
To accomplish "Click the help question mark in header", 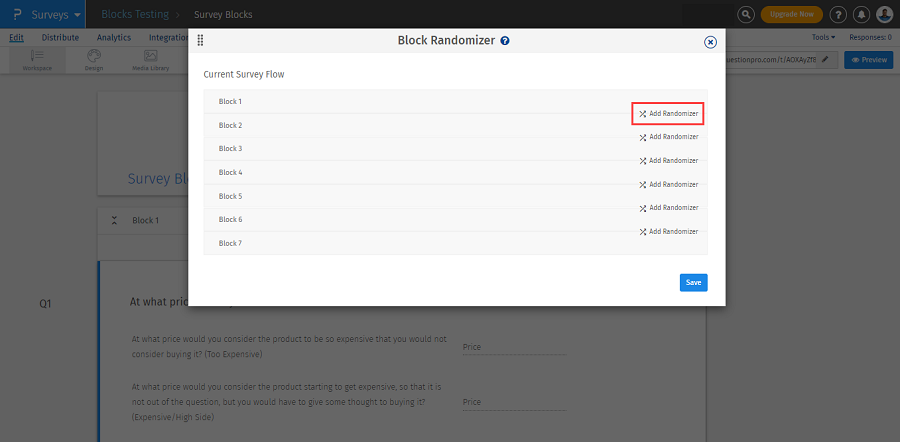I will (x=838, y=14).
